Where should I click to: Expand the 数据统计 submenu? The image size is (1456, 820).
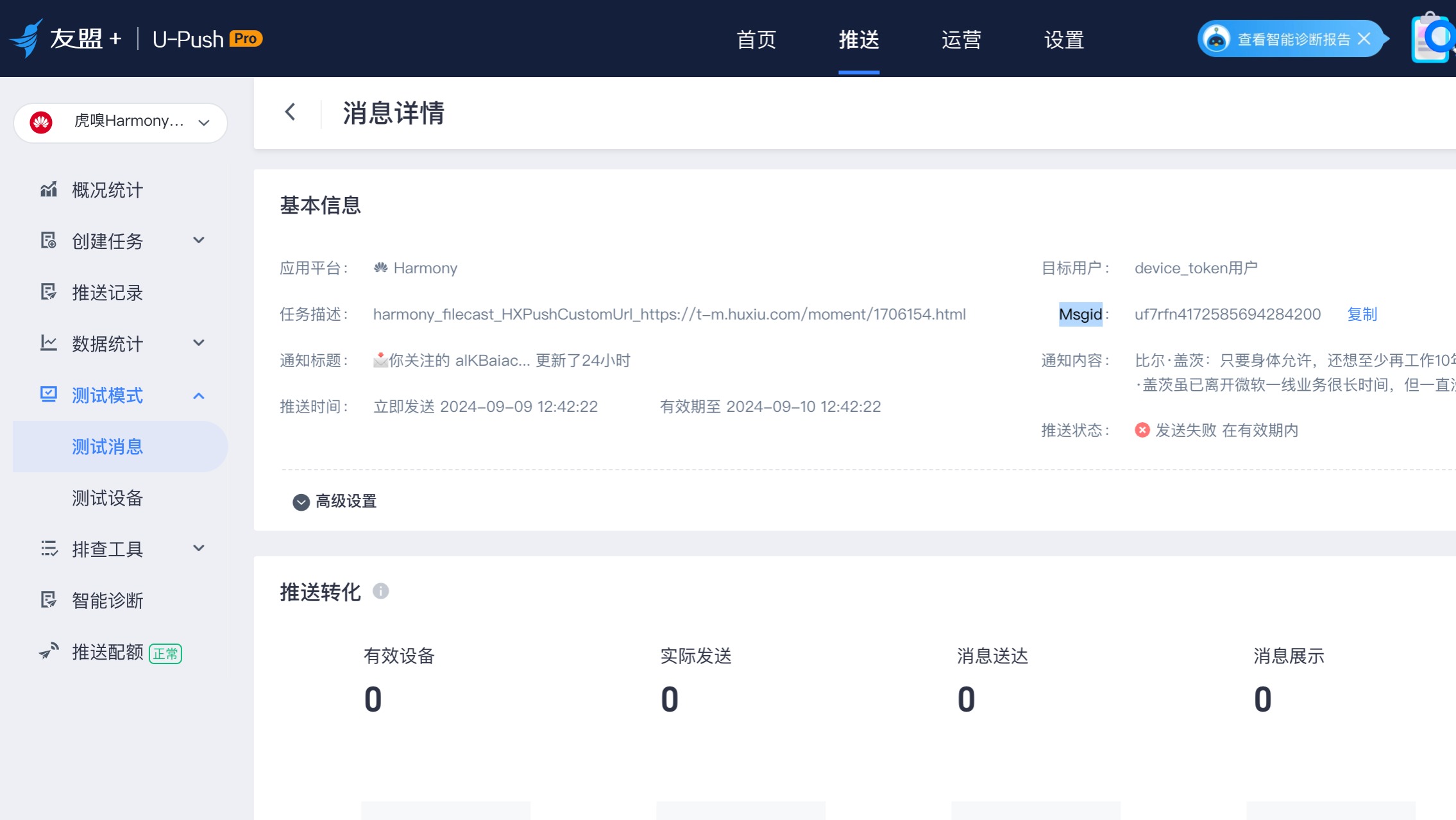[199, 343]
